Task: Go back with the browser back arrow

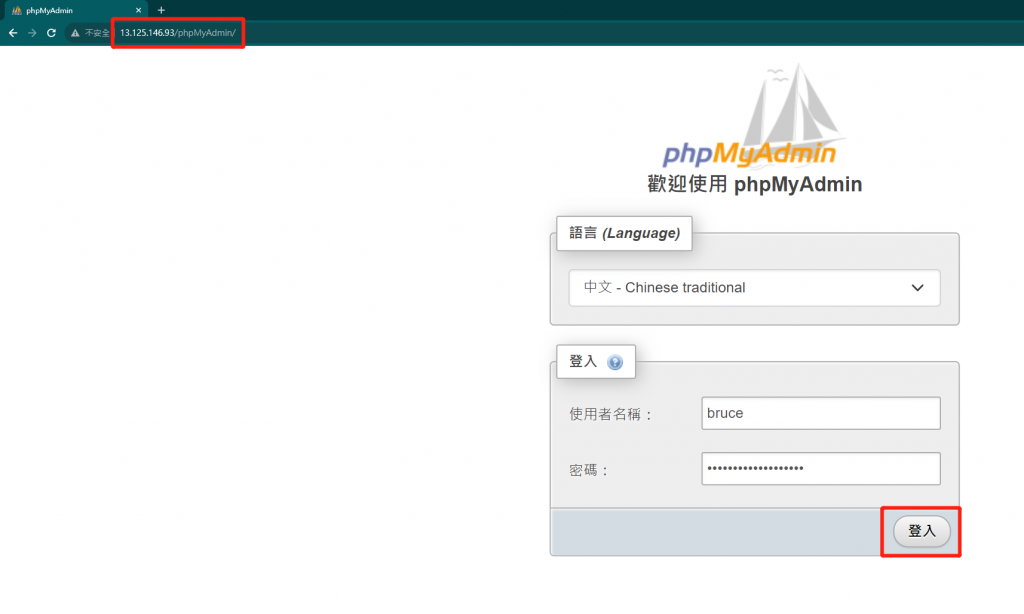Action: click(13, 33)
